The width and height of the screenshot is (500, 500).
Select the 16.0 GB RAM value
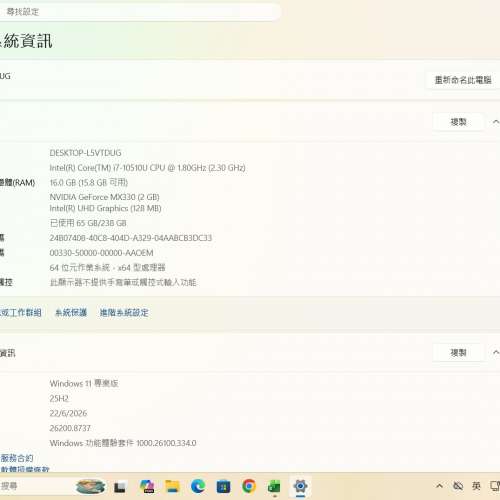click(x=89, y=183)
